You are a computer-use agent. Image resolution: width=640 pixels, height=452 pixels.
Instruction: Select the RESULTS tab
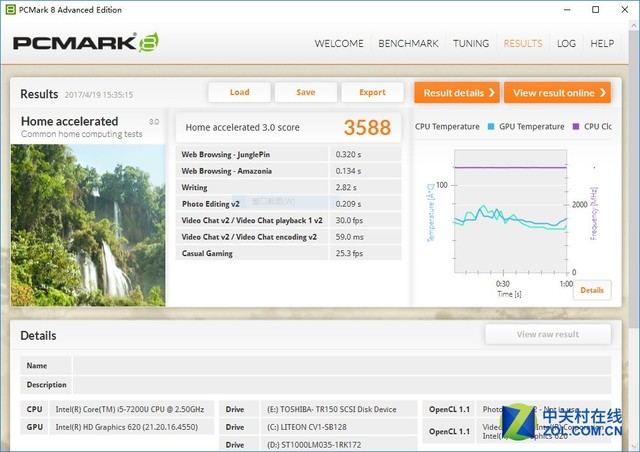click(x=523, y=43)
